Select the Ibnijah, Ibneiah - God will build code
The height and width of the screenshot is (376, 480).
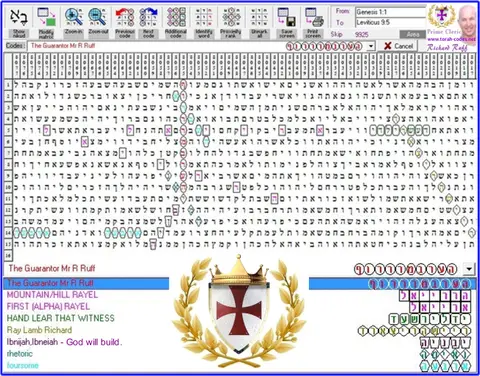(64, 342)
